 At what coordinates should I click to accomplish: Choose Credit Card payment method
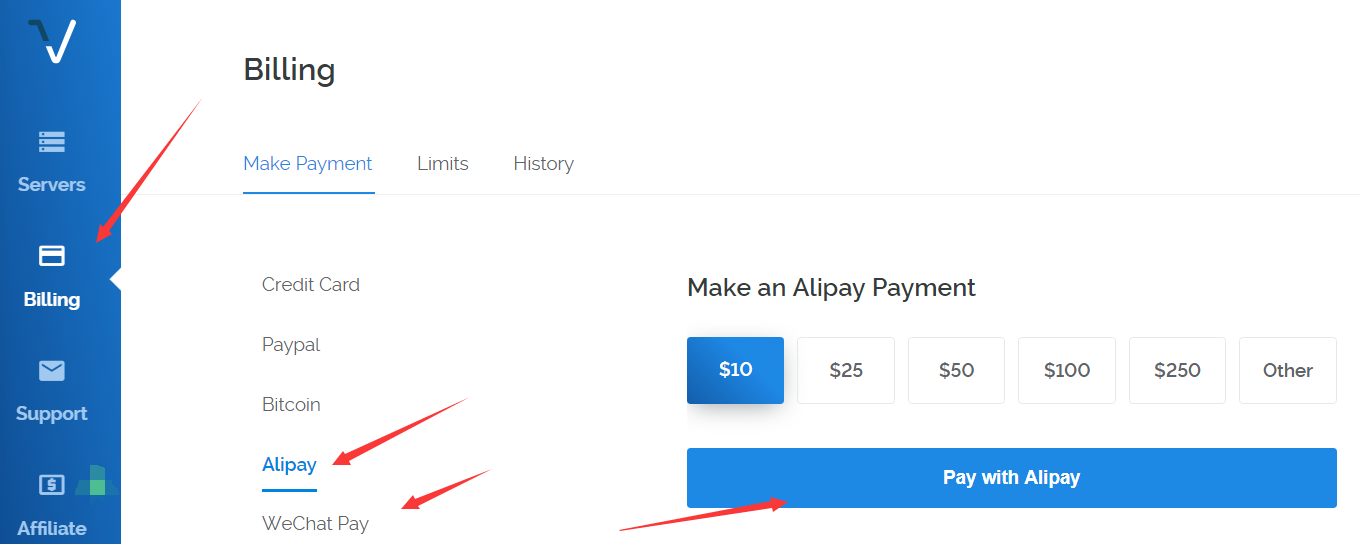coord(311,285)
